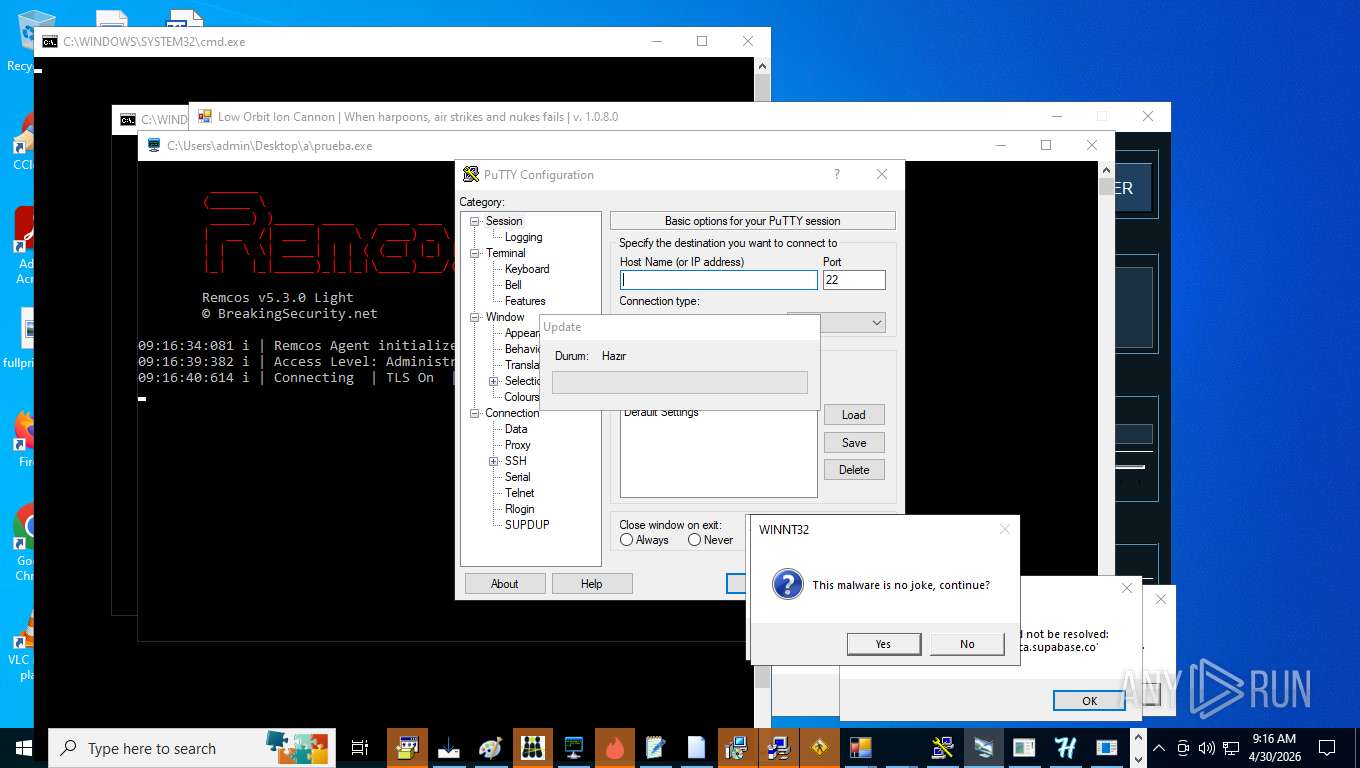This screenshot has width=1360, height=768.
Task: Select the CCleaner desktop shortcut
Action: pos(24,142)
